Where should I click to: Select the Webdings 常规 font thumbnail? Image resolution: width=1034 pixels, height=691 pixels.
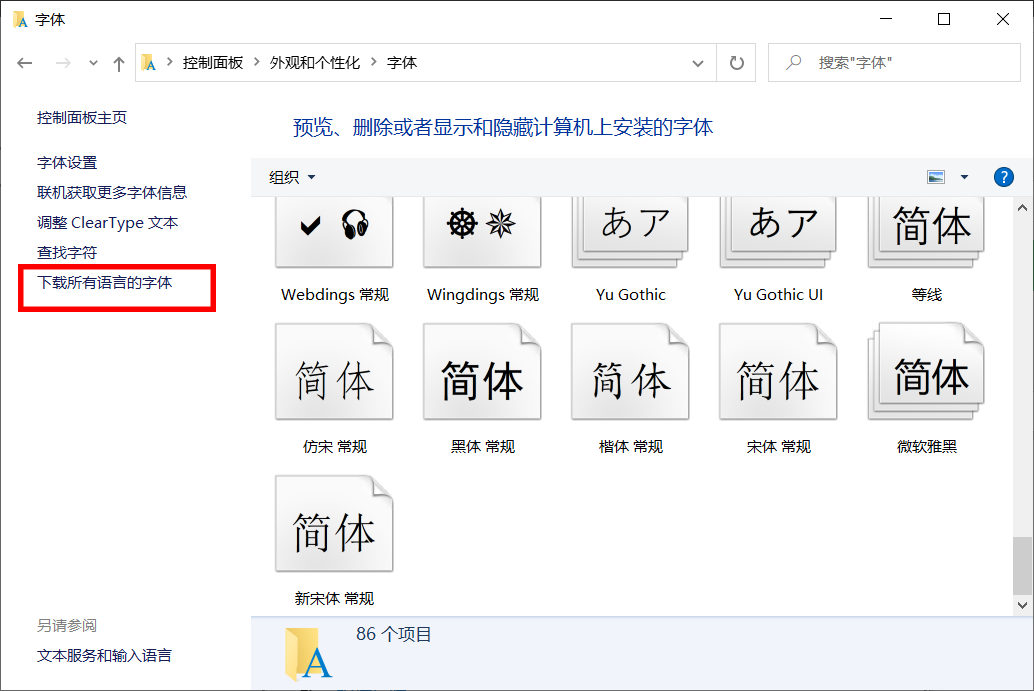tap(334, 231)
